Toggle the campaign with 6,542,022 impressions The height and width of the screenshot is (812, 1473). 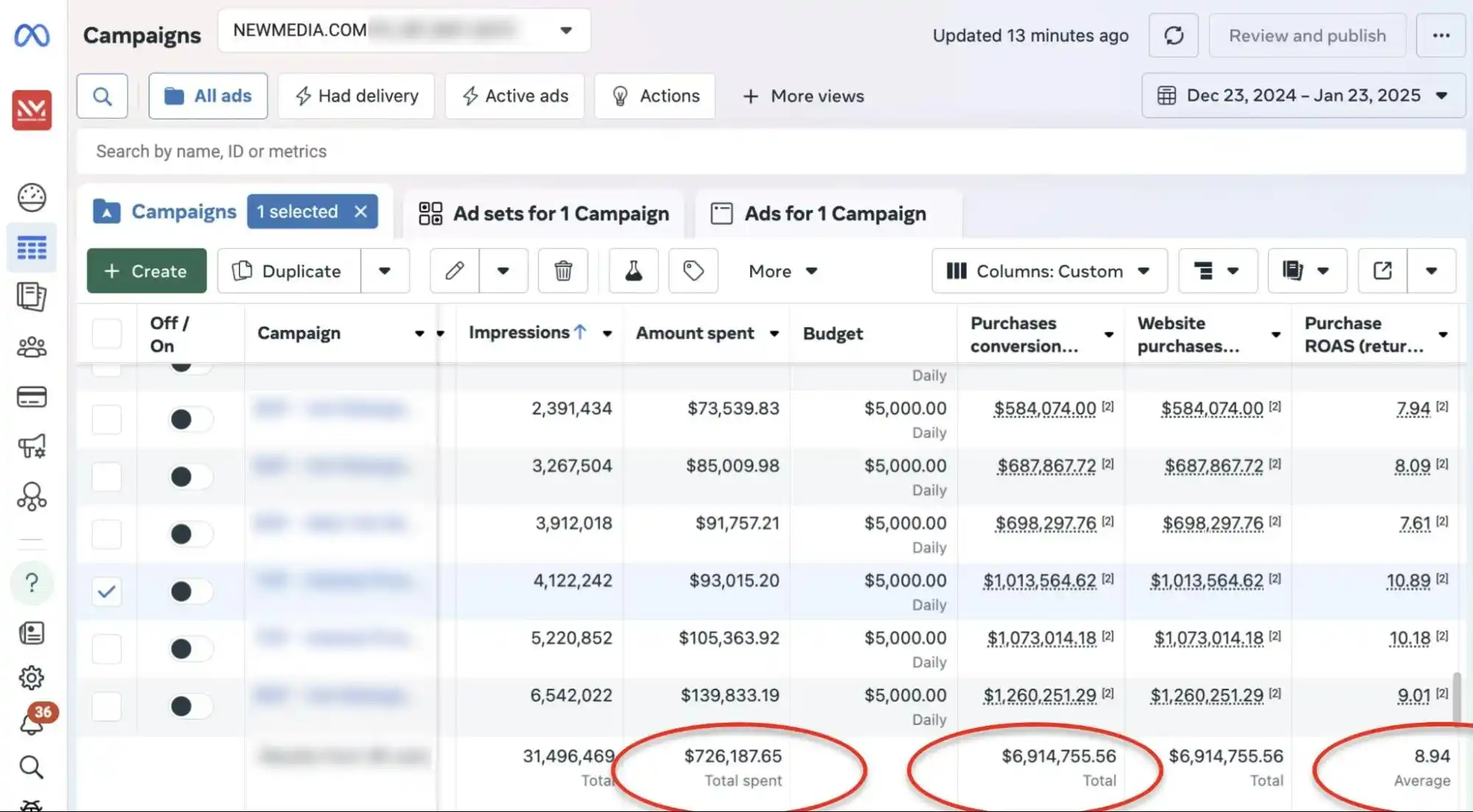coord(189,706)
